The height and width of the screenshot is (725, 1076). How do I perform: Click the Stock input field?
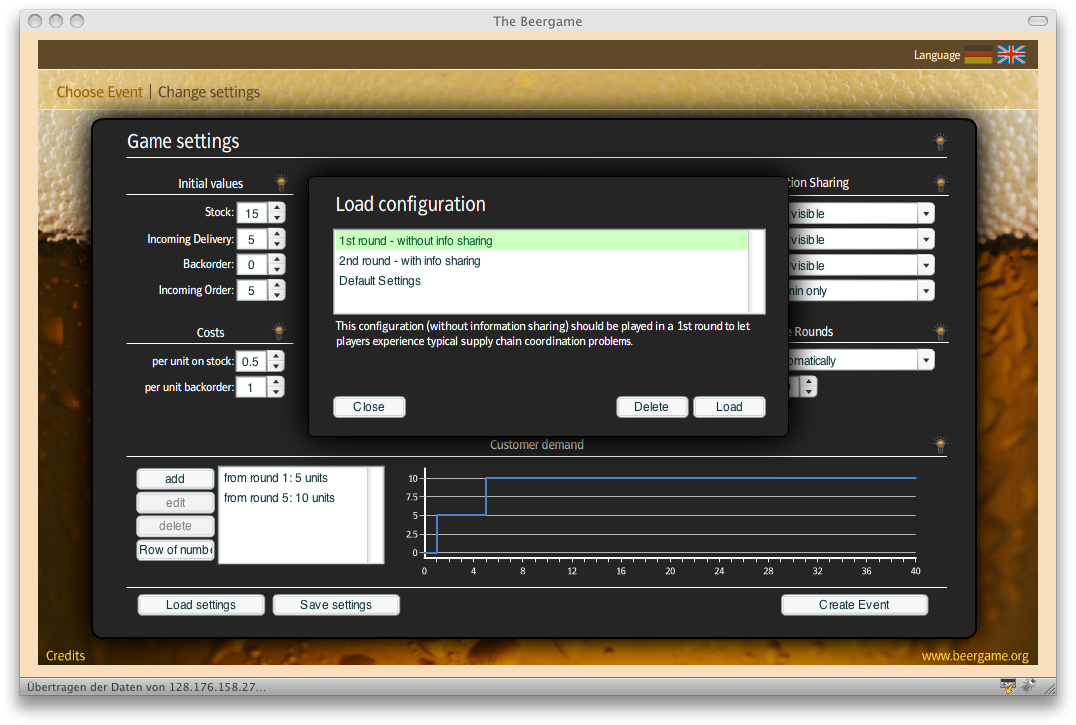pyautogui.click(x=253, y=213)
